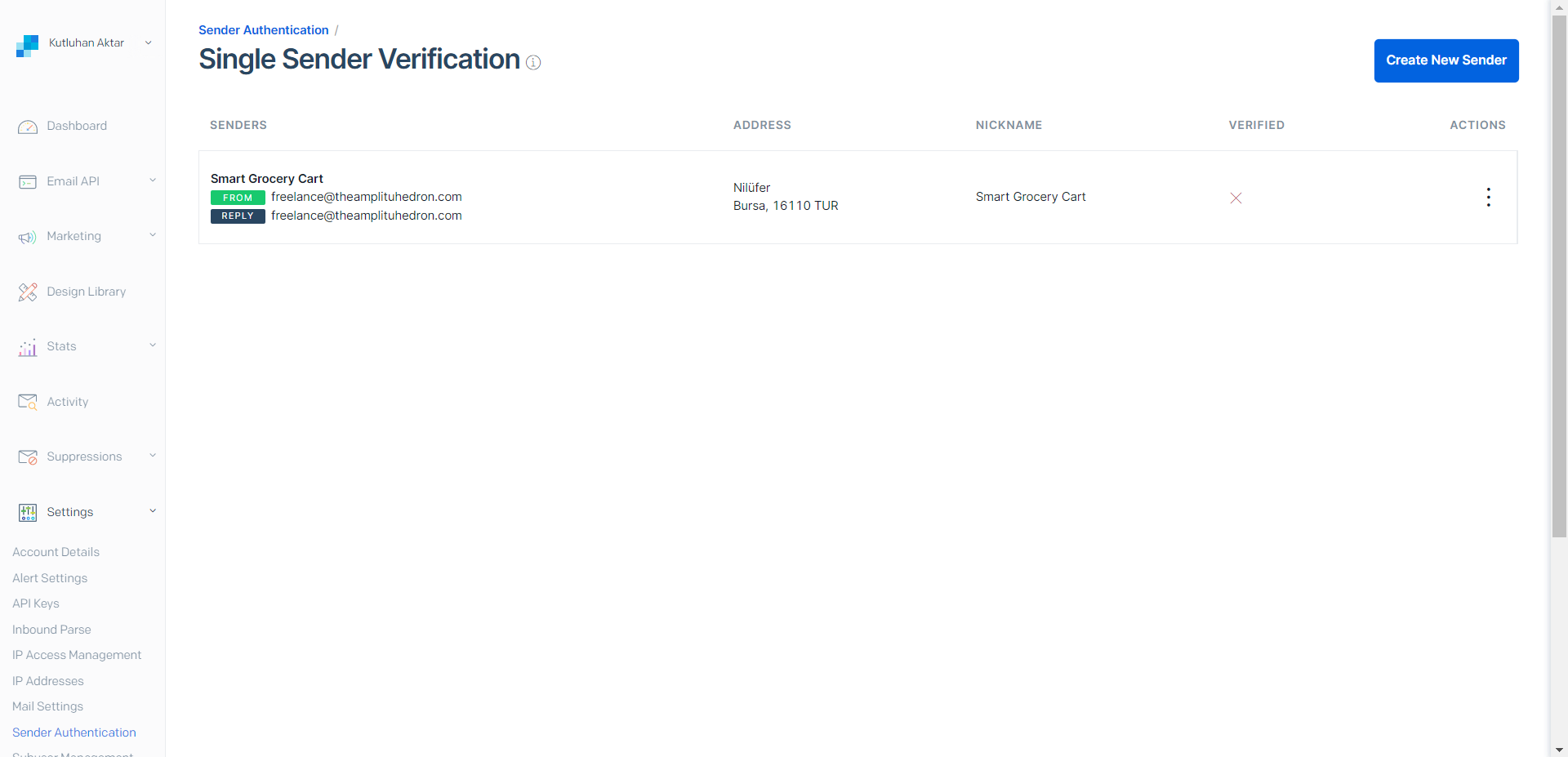The width and height of the screenshot is (1568, 757).
Task: Click the Suppressions envelope icon
Action: [x=28, y=457]
